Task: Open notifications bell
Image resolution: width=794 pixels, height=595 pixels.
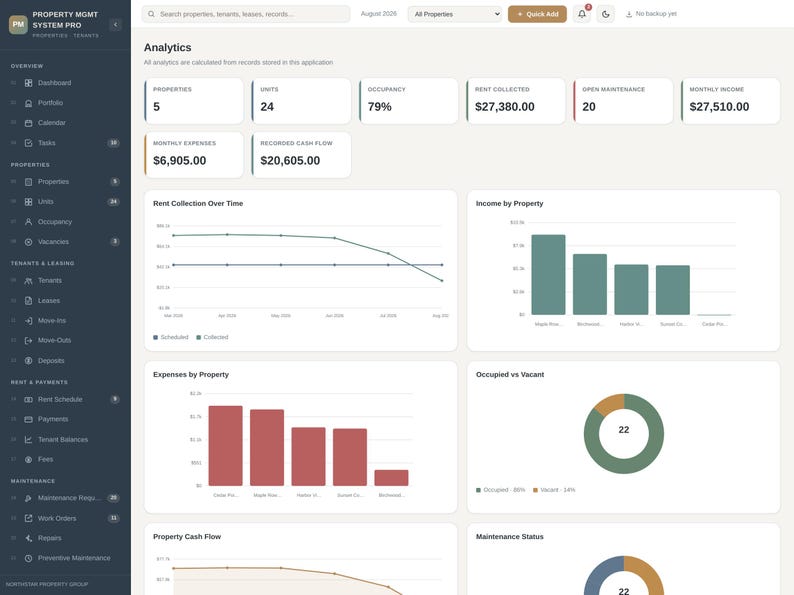Action: pyautogui.click(x=582, y=14)
